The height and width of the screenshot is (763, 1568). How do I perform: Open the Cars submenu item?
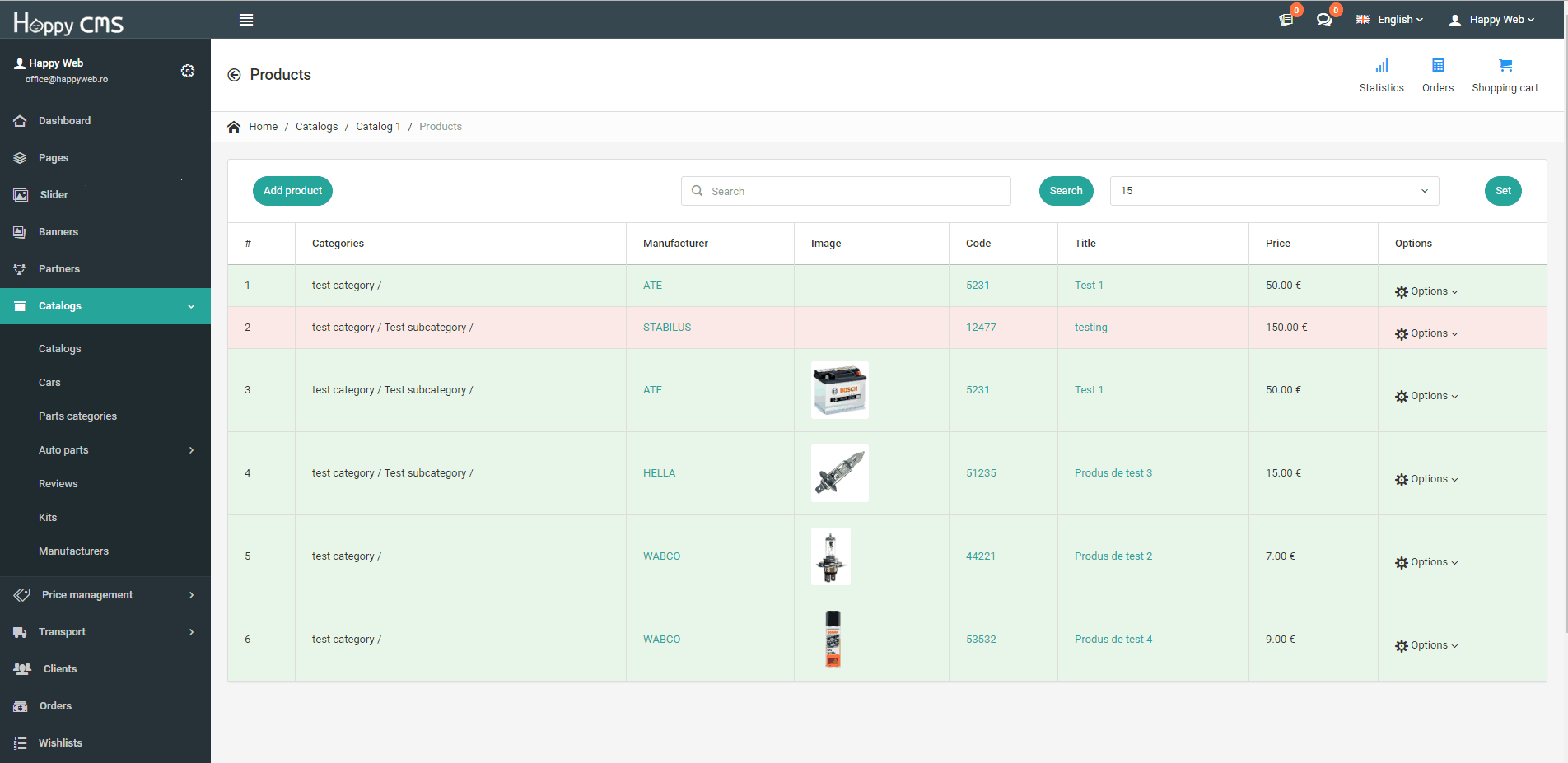point(49,383)
